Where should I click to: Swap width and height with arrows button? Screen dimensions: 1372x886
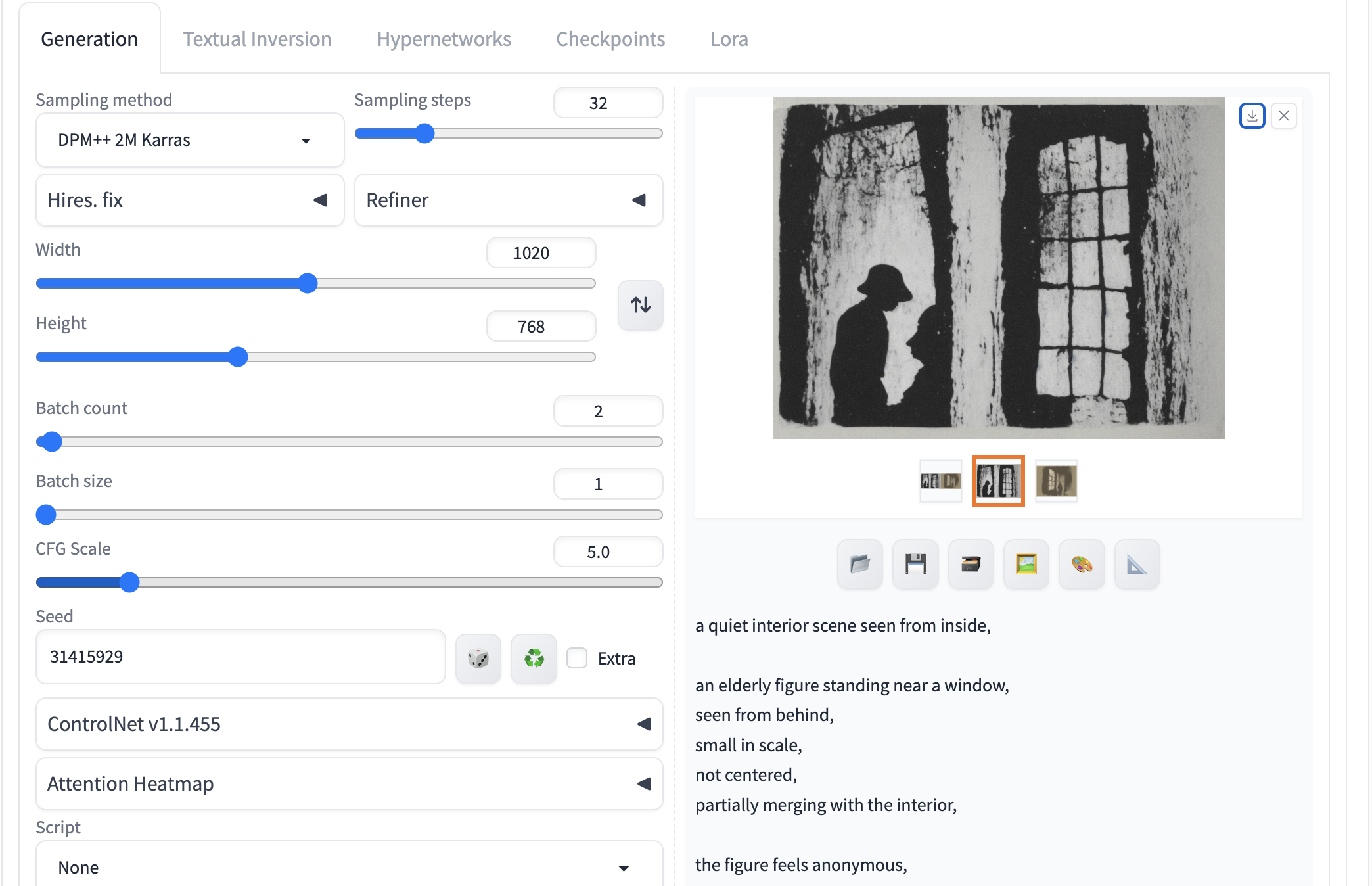pos(640,305)
